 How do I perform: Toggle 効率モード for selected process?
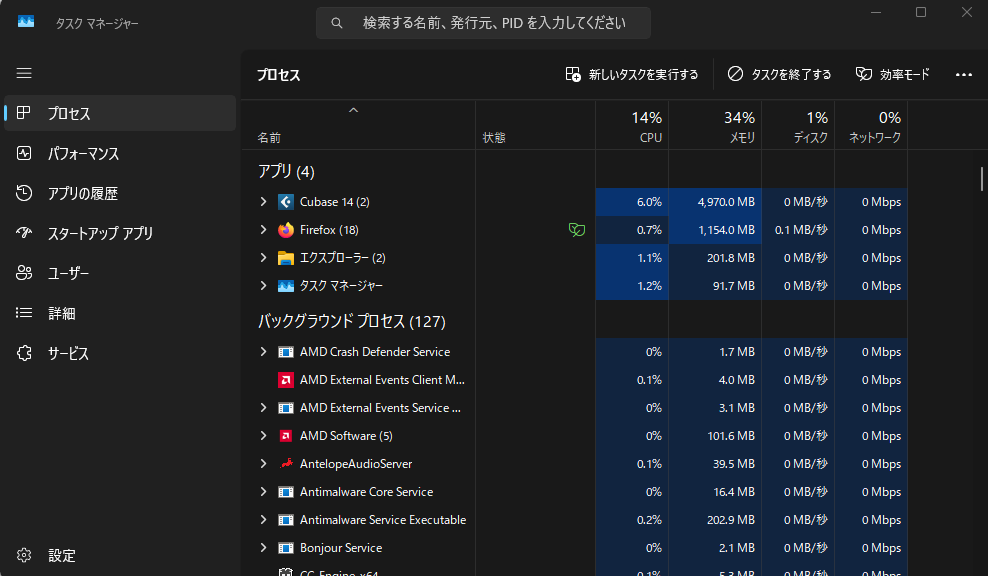pyautogui.click(x=893, y=75)
